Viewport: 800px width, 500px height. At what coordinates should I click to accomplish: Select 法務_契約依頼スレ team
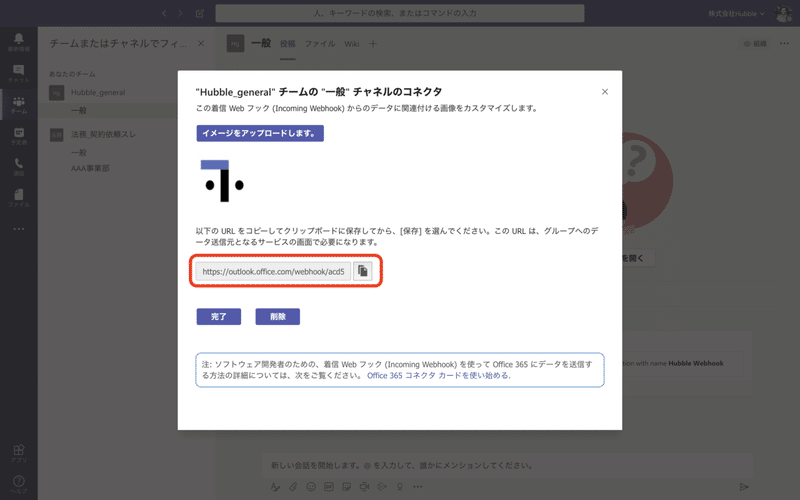104,134
